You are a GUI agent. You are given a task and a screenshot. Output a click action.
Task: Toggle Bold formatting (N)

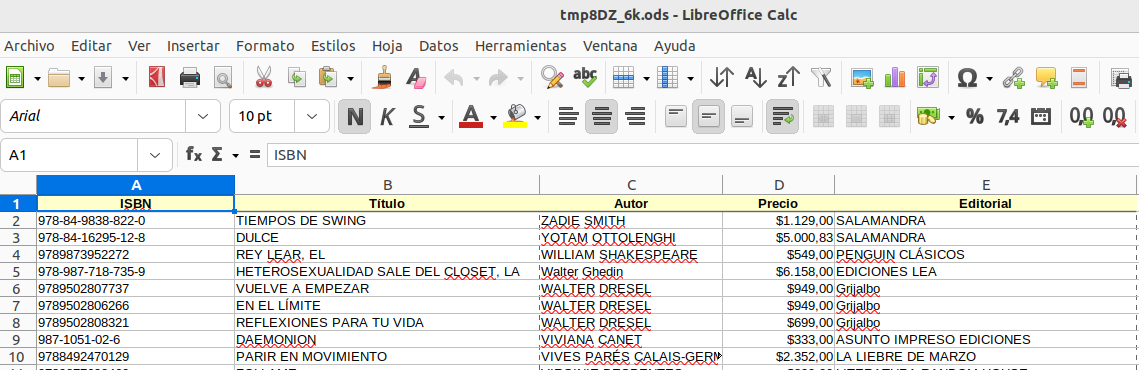pos(354,116)
